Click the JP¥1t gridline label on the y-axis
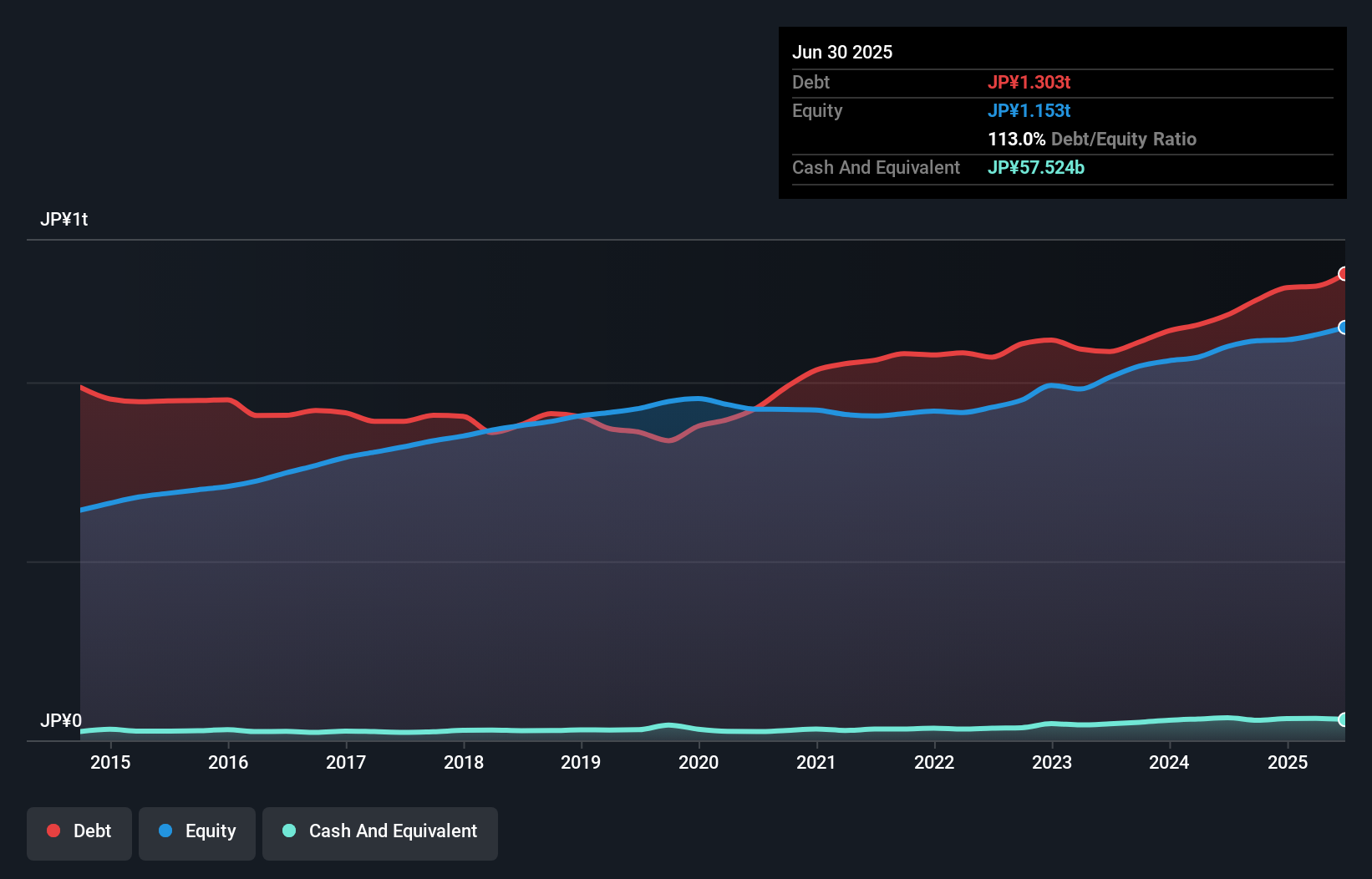Image resolution: width=1372 pixels, height=879 pixels. point(65,219)
